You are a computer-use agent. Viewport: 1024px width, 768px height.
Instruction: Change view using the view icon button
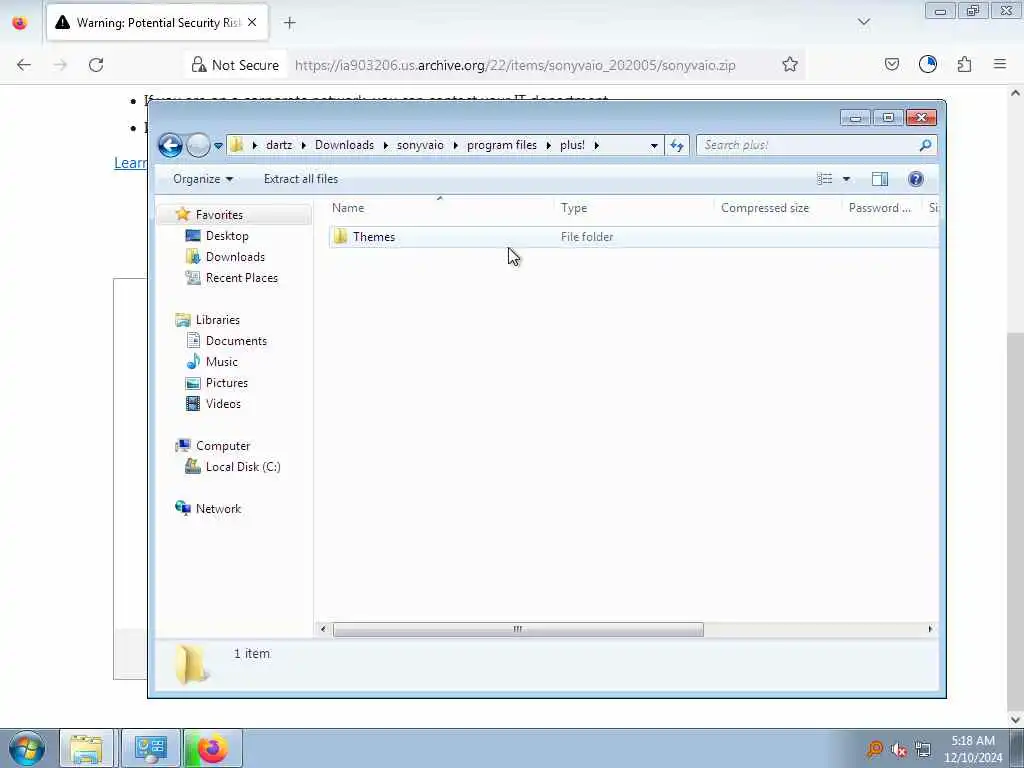click(x=825, y=179)
